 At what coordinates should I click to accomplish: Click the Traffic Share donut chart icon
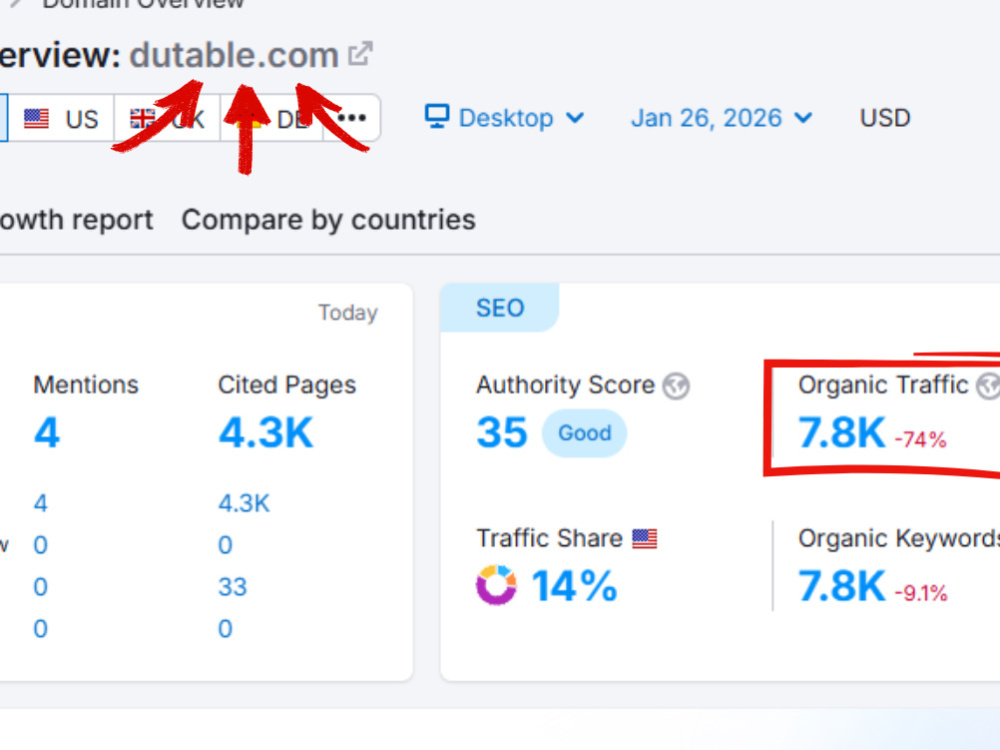point(496,585)
